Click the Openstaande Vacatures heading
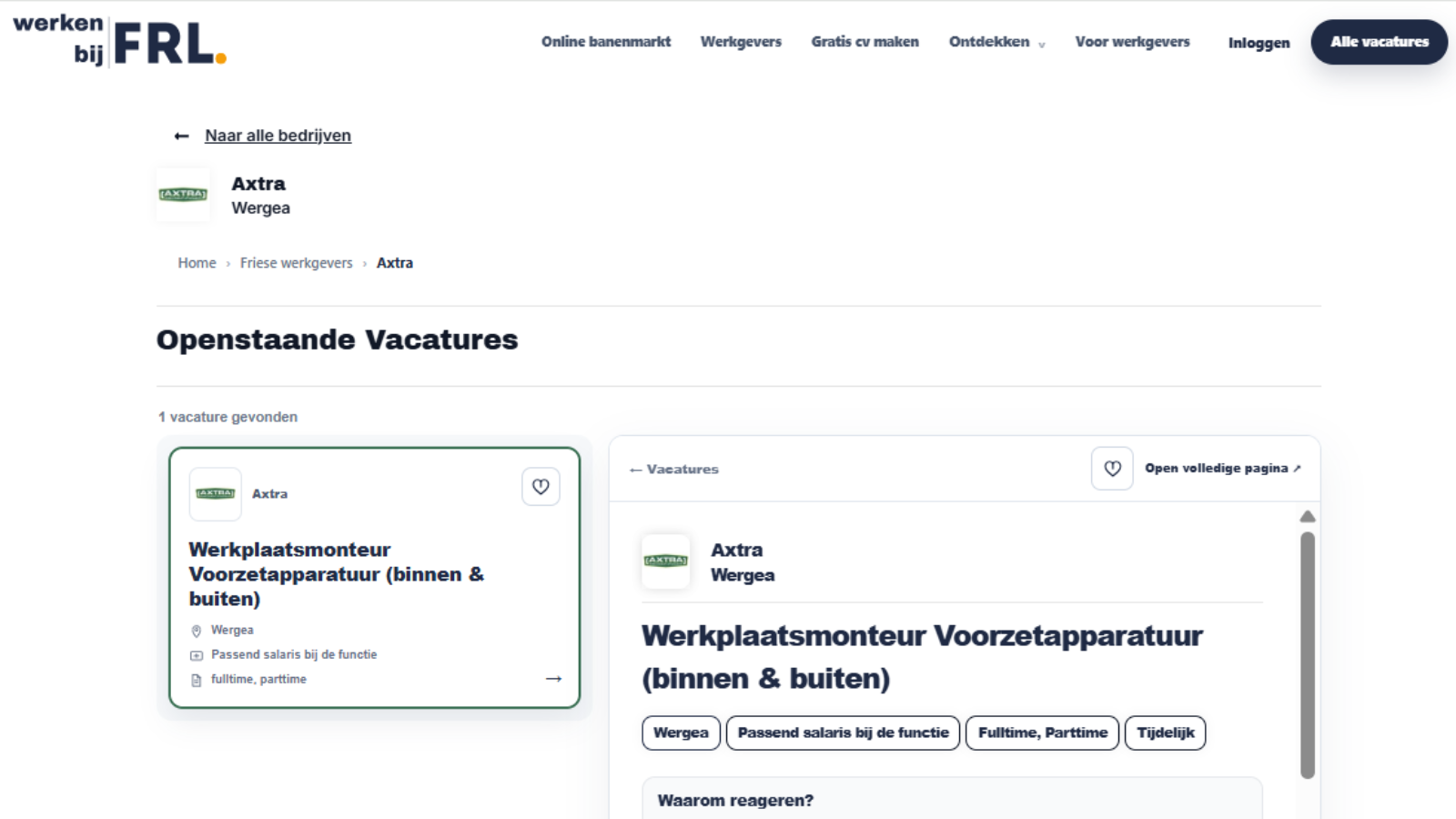 tap(337, 339)
